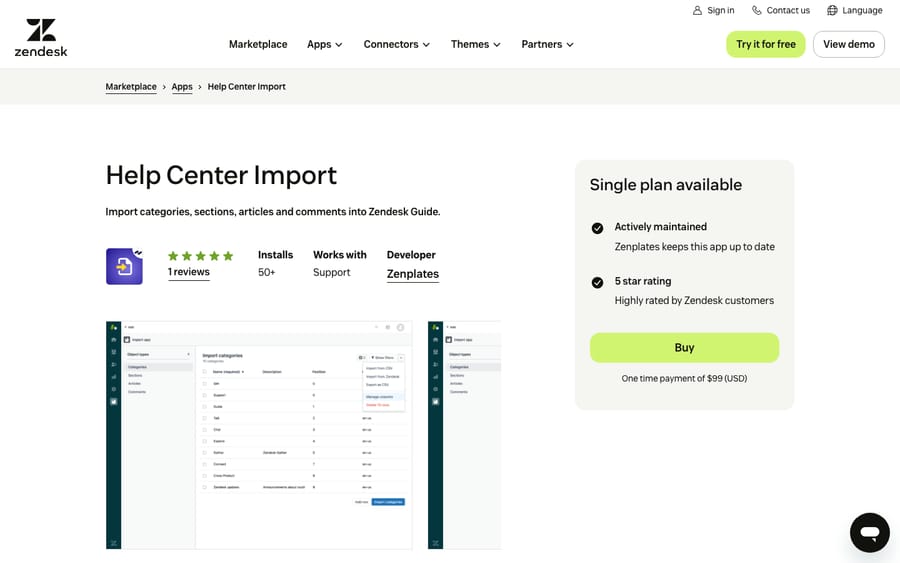Expand the Themes dropdown chevron
The image size is (900, 563).
pyautogui.click(x=496, y=45)
